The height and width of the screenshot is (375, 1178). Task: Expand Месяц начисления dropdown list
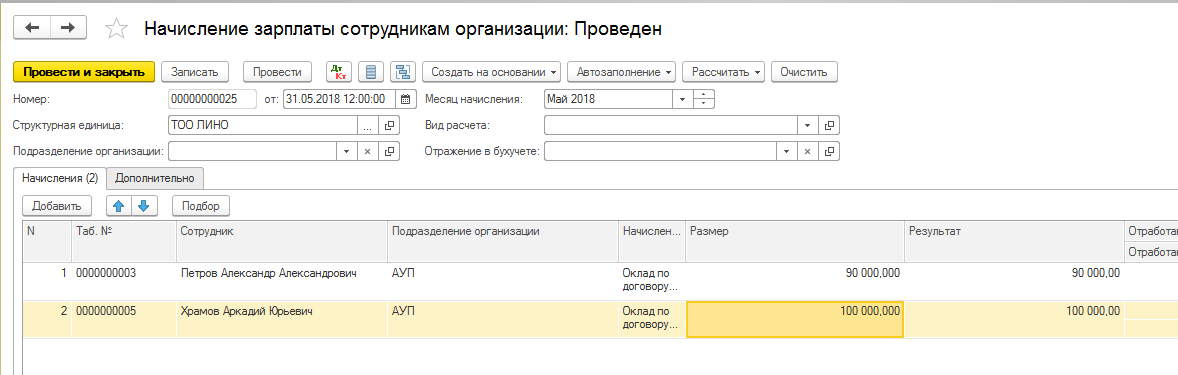[x=682, y=98]
